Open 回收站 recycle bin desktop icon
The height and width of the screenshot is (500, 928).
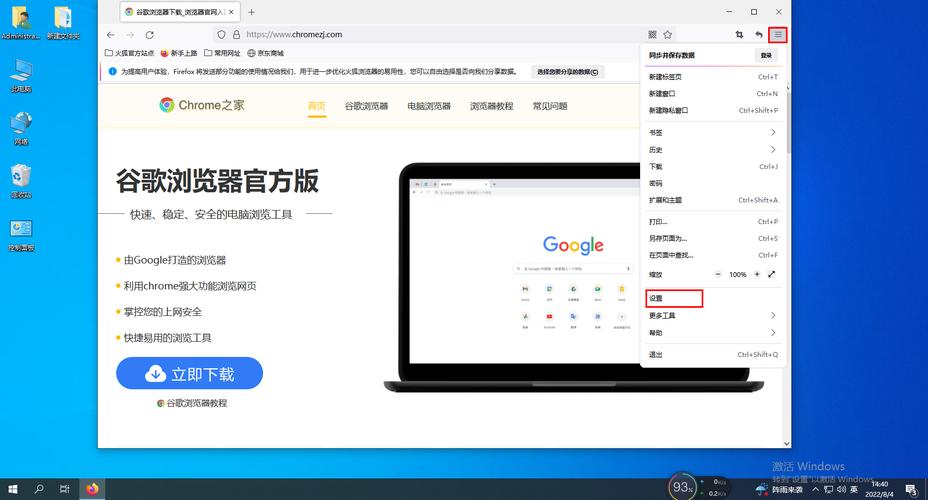point(21,181)
